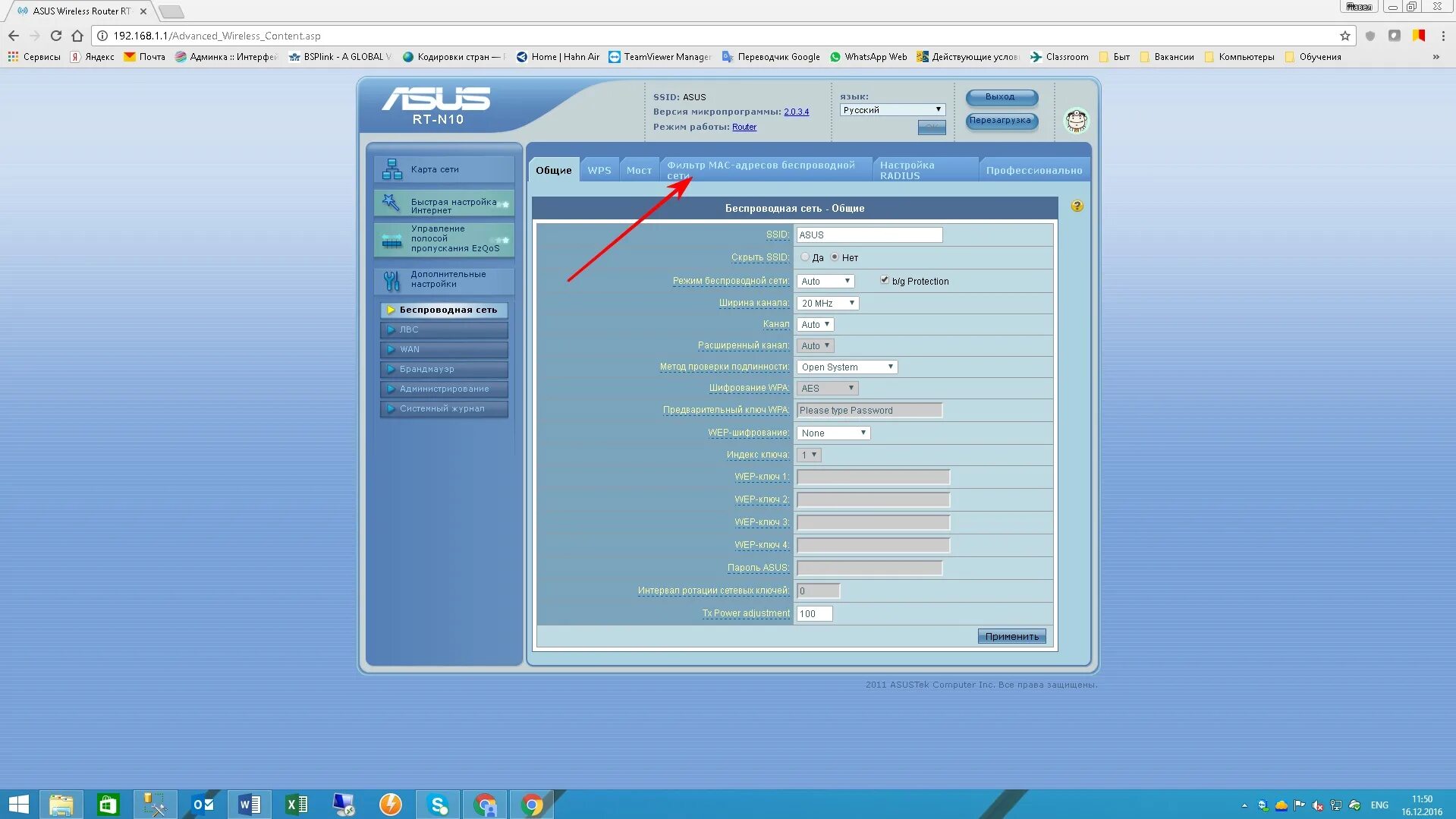
Task: Toggle the b/g Protection checkbox
Action: (x=885, y=280)
